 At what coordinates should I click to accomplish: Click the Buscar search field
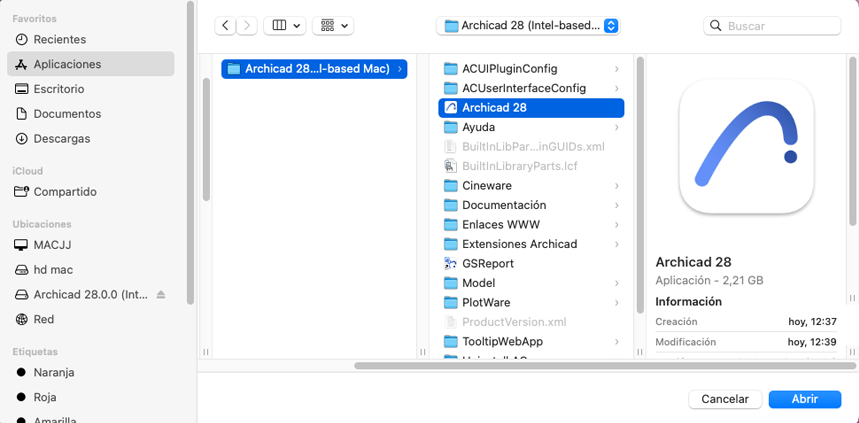(x=772, y=26)
